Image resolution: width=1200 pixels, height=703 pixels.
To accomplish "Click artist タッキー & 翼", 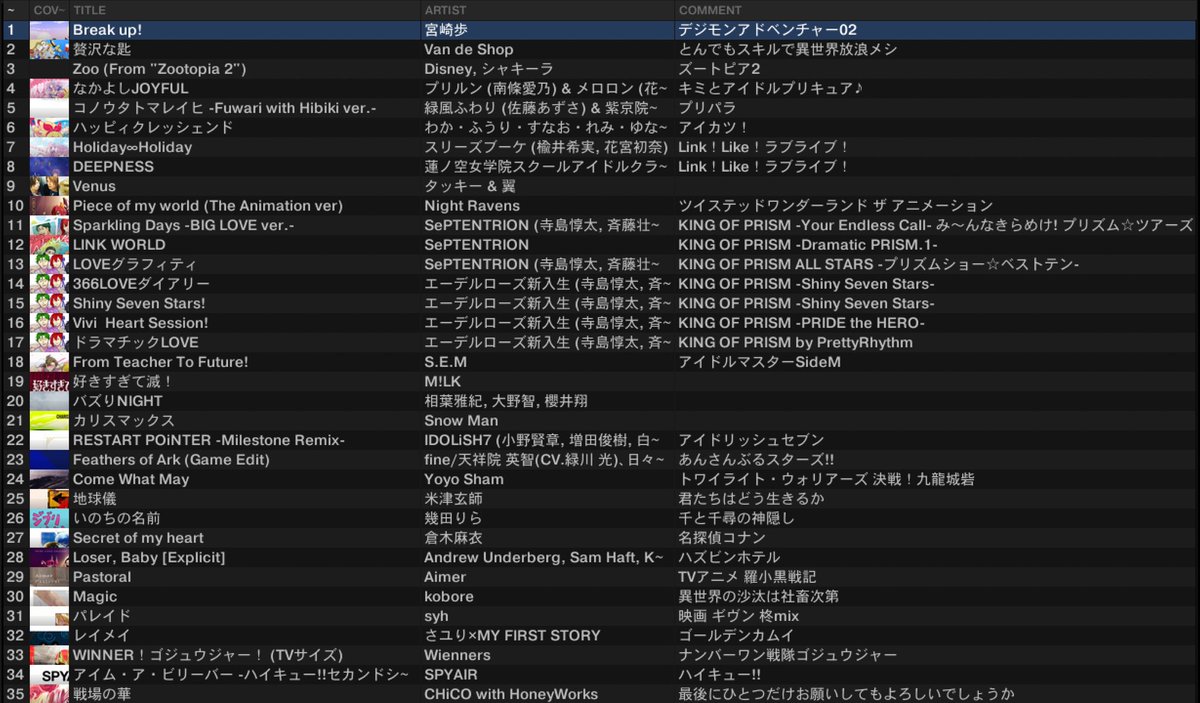I will [472, 186].
